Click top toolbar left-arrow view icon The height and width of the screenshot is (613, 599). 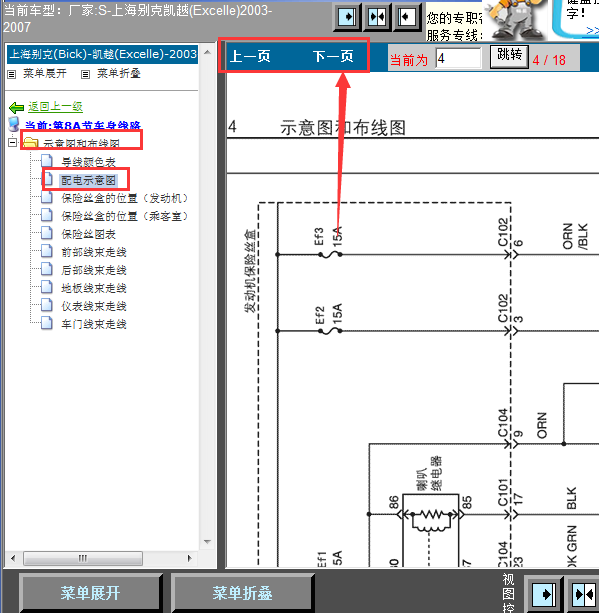click(x=407, y=17)
